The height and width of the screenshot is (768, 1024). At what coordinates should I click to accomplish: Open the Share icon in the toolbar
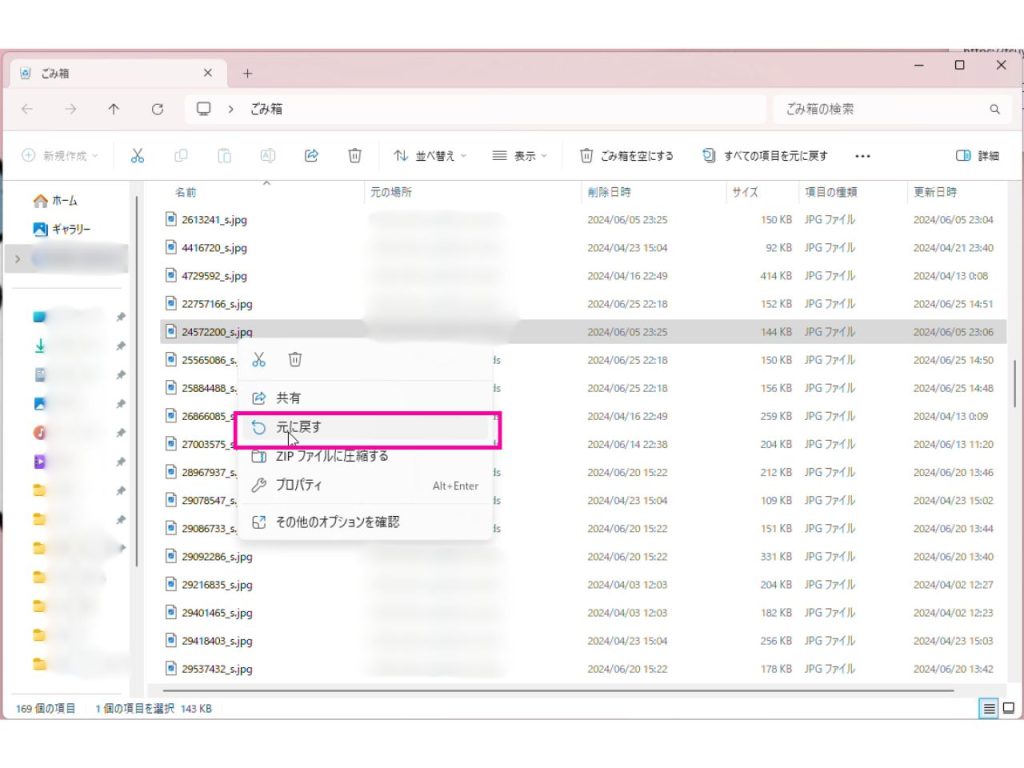pyautogui.click(x=310, y=155)
